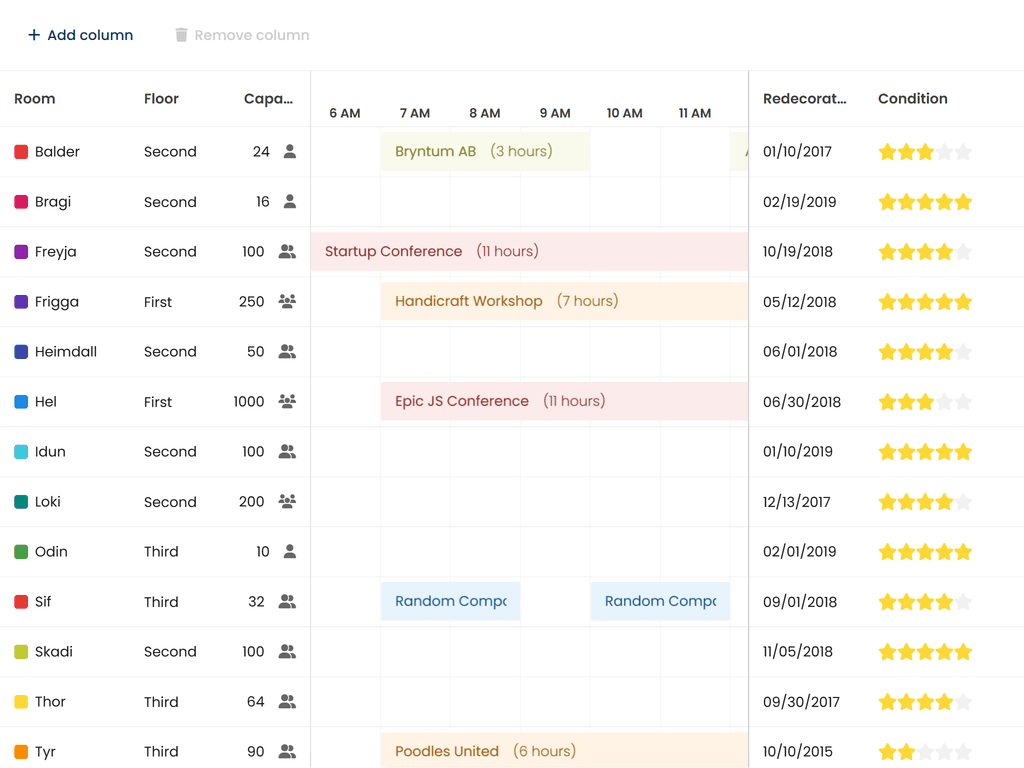Click the purple color swatch next to Freyja
Viewport: 1024px width, 768px height.
click(21, 252)
